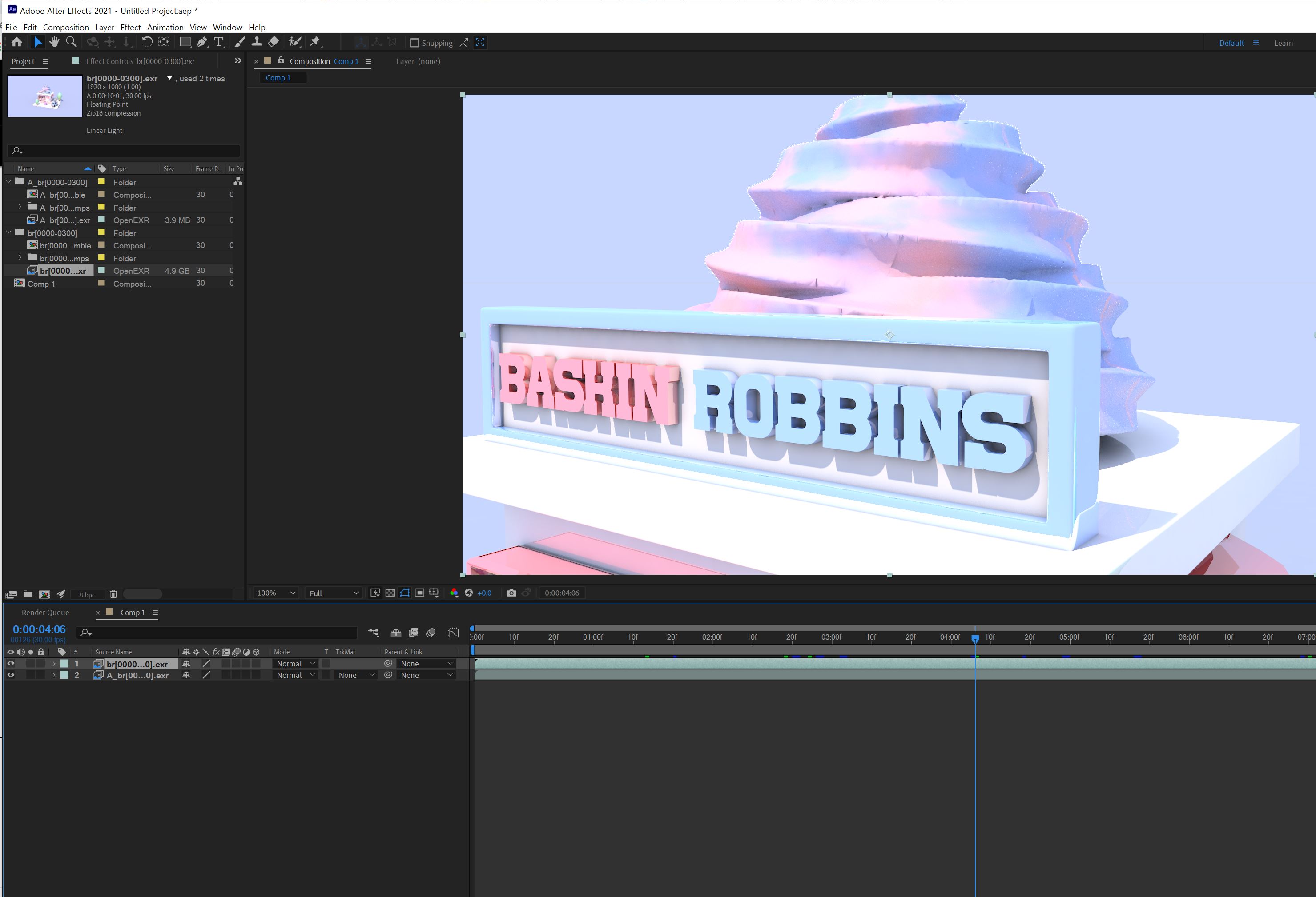This screenshot has height=897, width=1316.
Task: Open the Full resolution dropdown
Action: point(334,593)
